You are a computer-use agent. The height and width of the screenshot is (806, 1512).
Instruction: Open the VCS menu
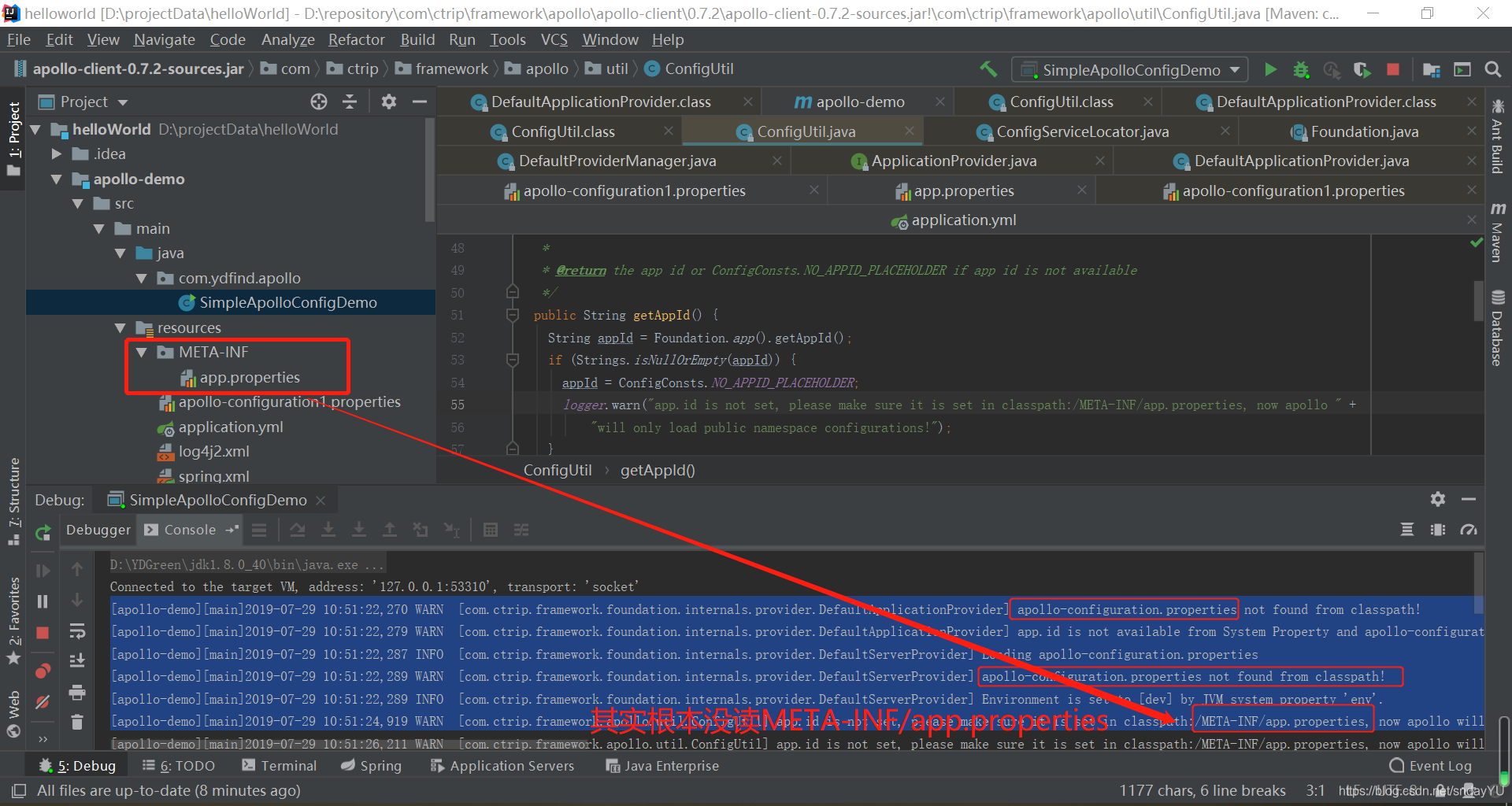[554, 39]
